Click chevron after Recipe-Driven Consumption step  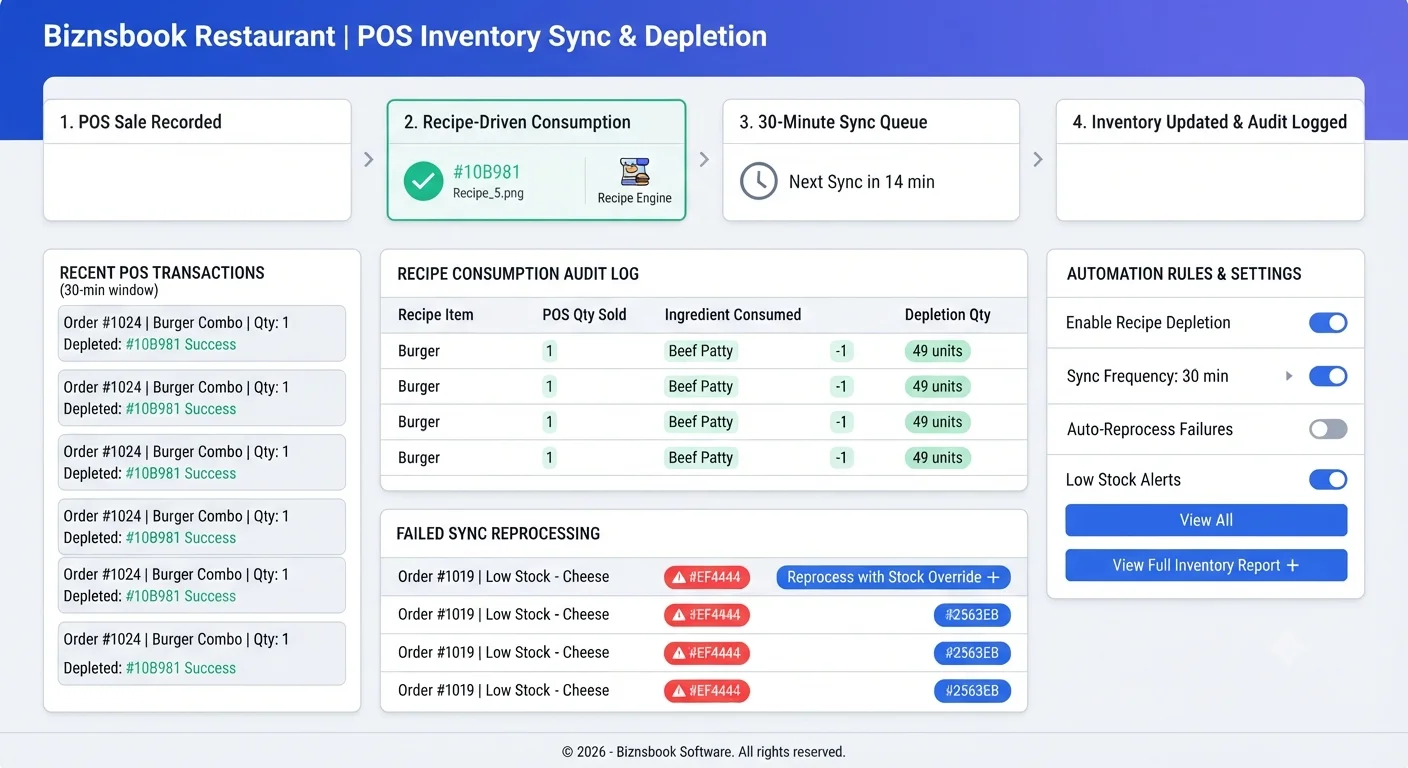click(704, 160)
